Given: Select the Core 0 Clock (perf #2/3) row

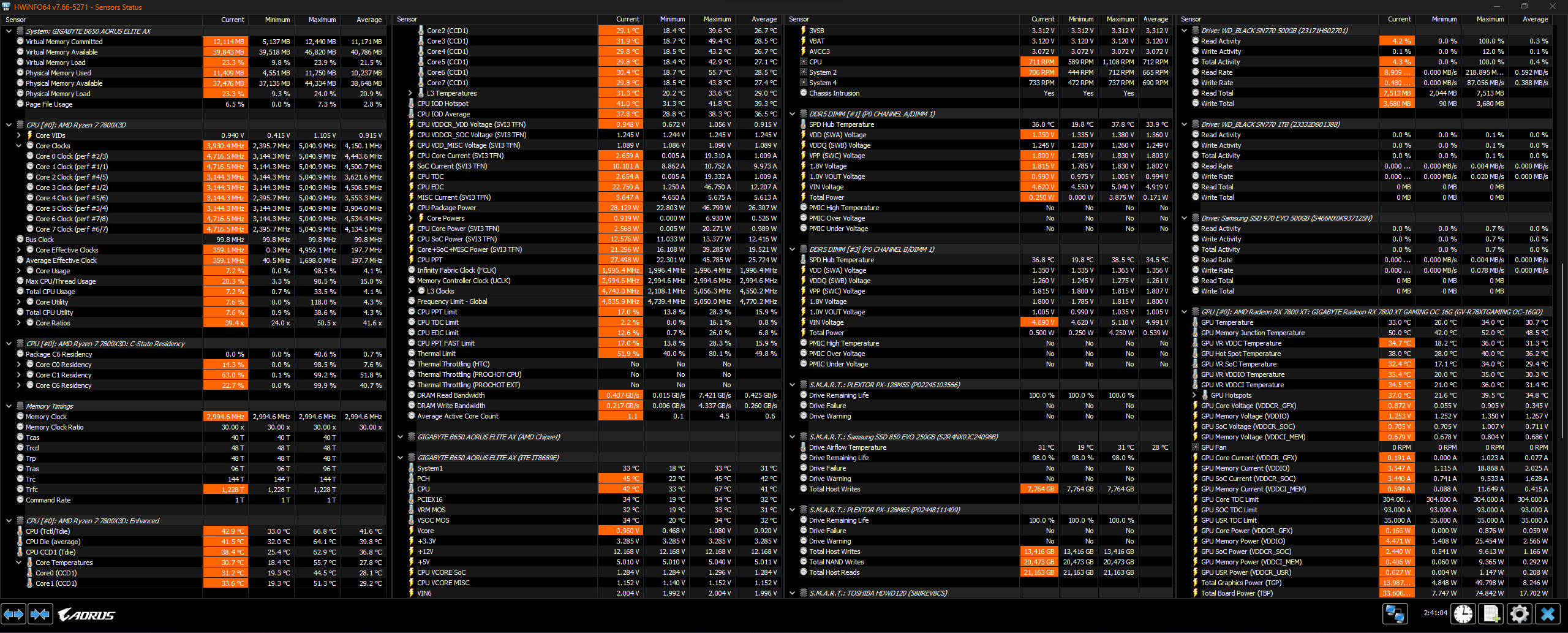Looking at the screenshot, I should click(194, 156).
